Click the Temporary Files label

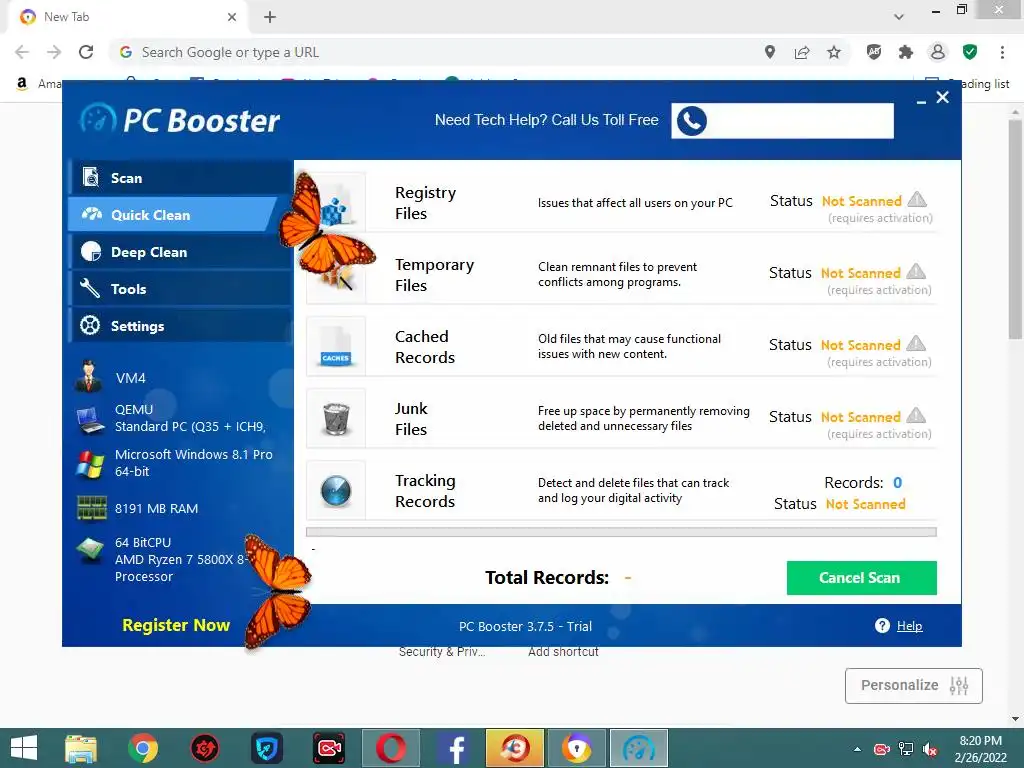coord(434,275)
